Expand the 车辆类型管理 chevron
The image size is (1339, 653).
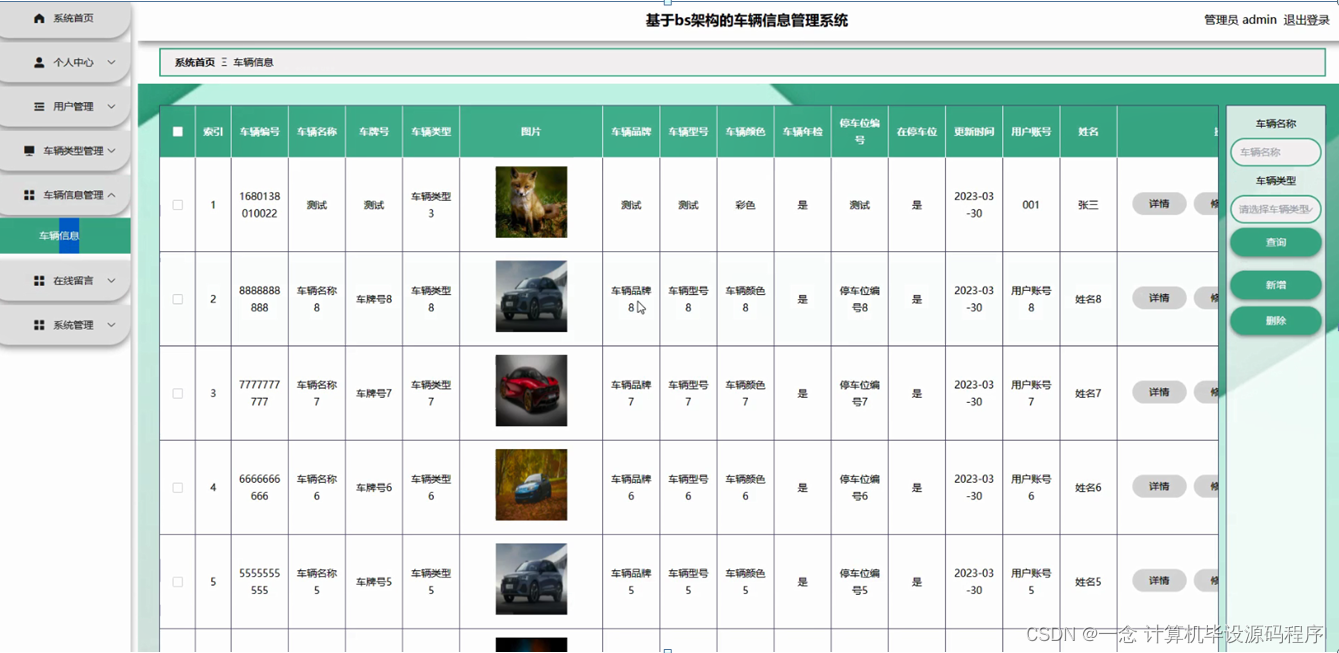tap(111, 151)
